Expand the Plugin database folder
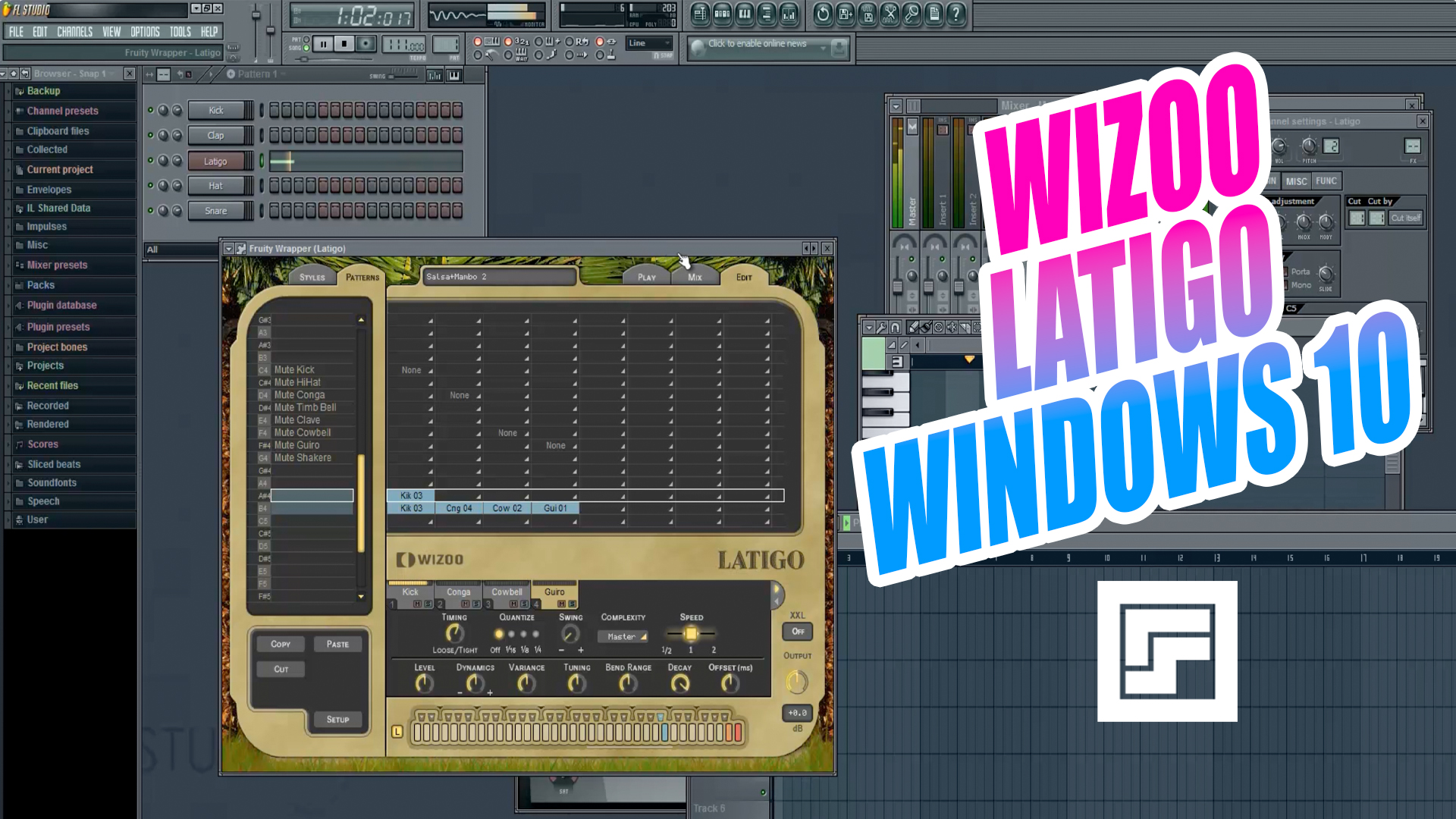1456x819 pixels. click(x=72, y=306)
